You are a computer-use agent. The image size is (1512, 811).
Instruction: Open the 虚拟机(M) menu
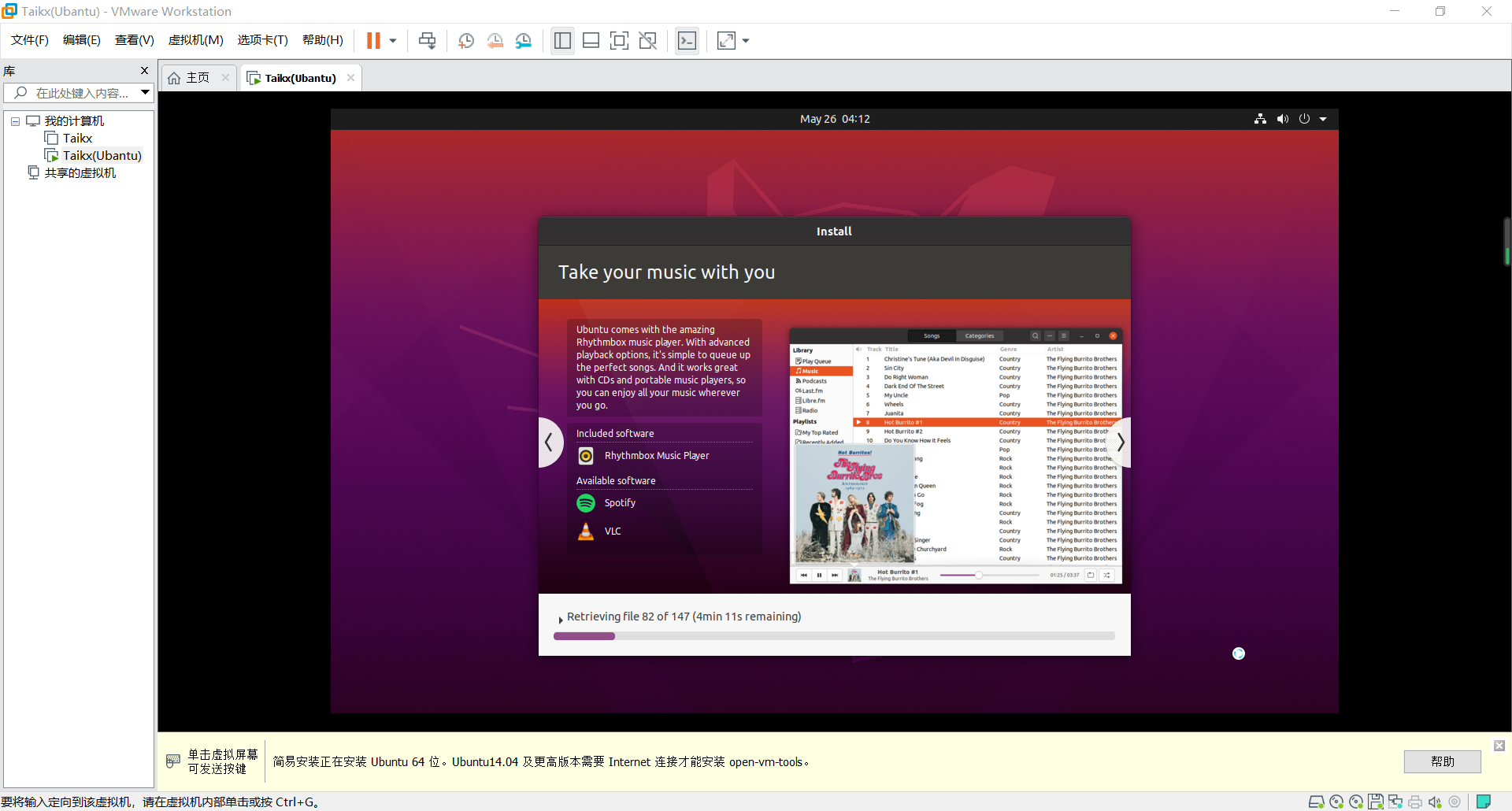tap(195, 40)
